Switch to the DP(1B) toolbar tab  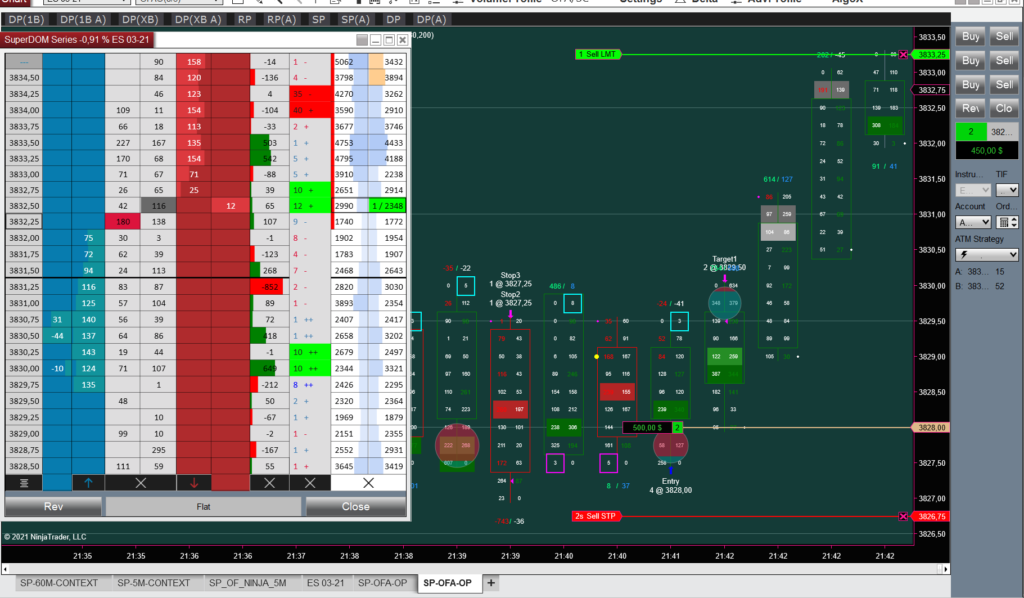(x=26, y=20)
